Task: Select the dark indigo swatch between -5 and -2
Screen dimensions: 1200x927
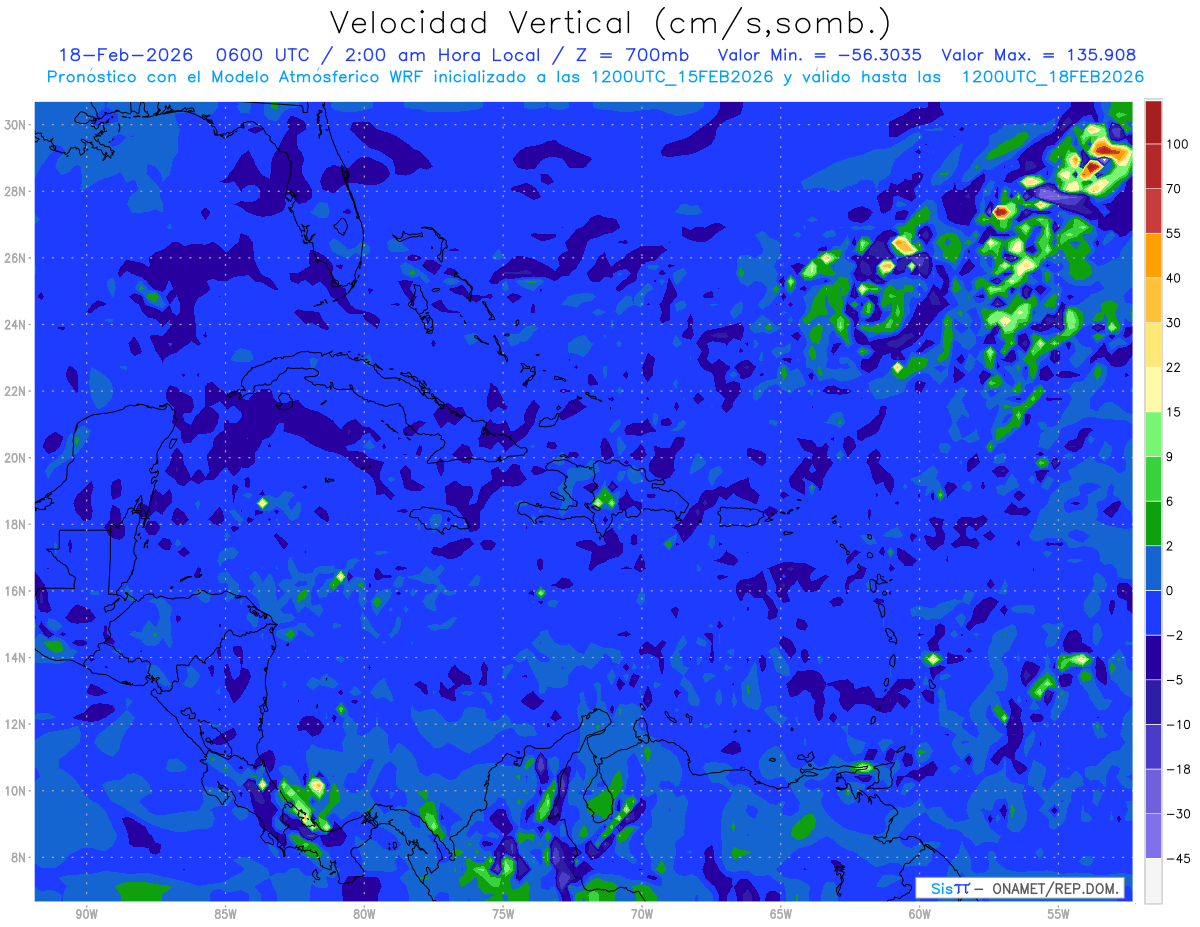Action: click(x=1153, y=657)
